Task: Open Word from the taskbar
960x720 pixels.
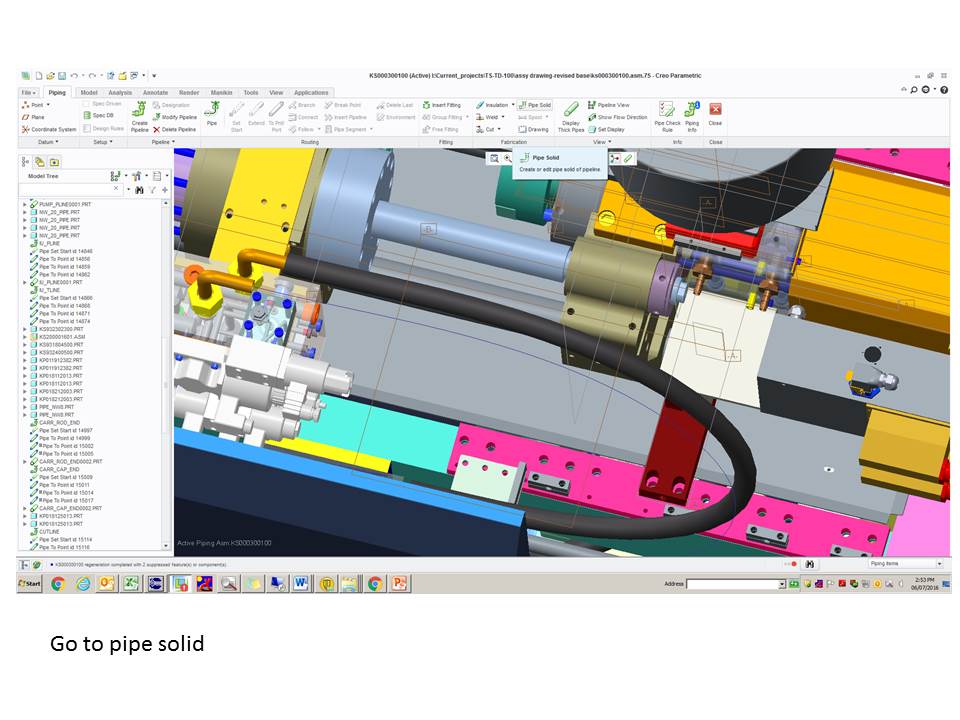Action: coord(301,583)
